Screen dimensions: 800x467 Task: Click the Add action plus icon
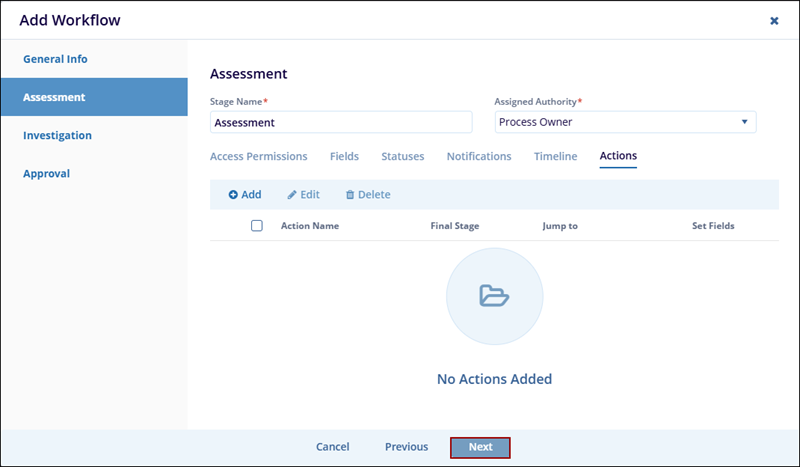point(233,195)
